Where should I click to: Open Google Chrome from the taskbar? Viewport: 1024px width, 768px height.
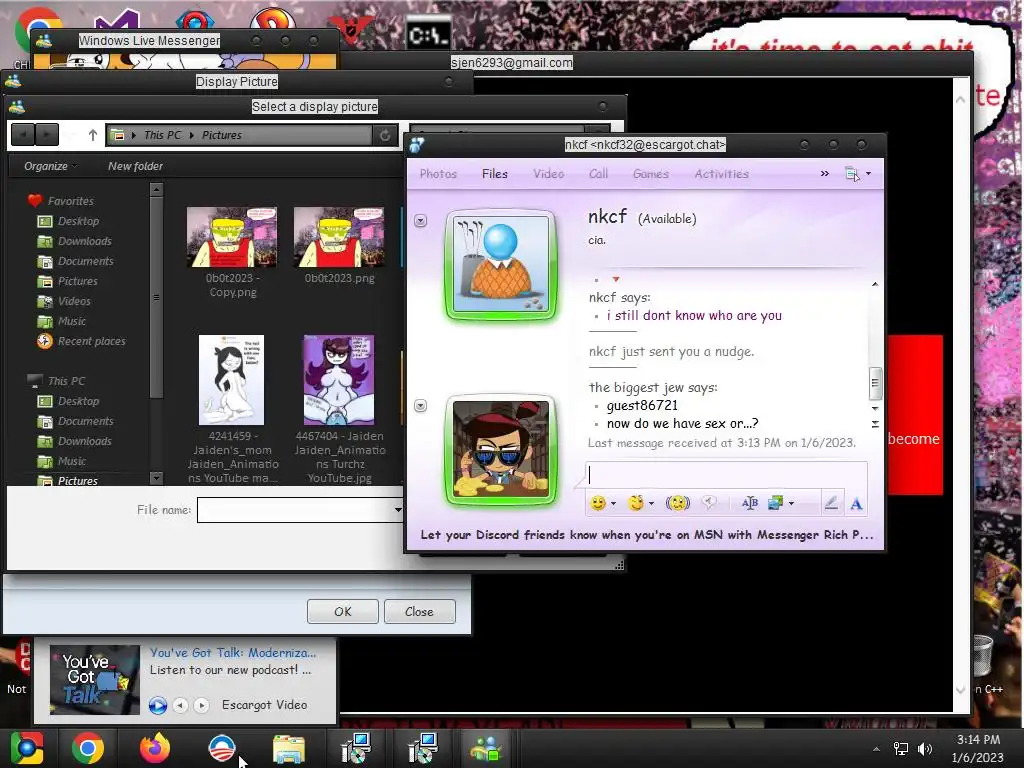click(88, 748)
